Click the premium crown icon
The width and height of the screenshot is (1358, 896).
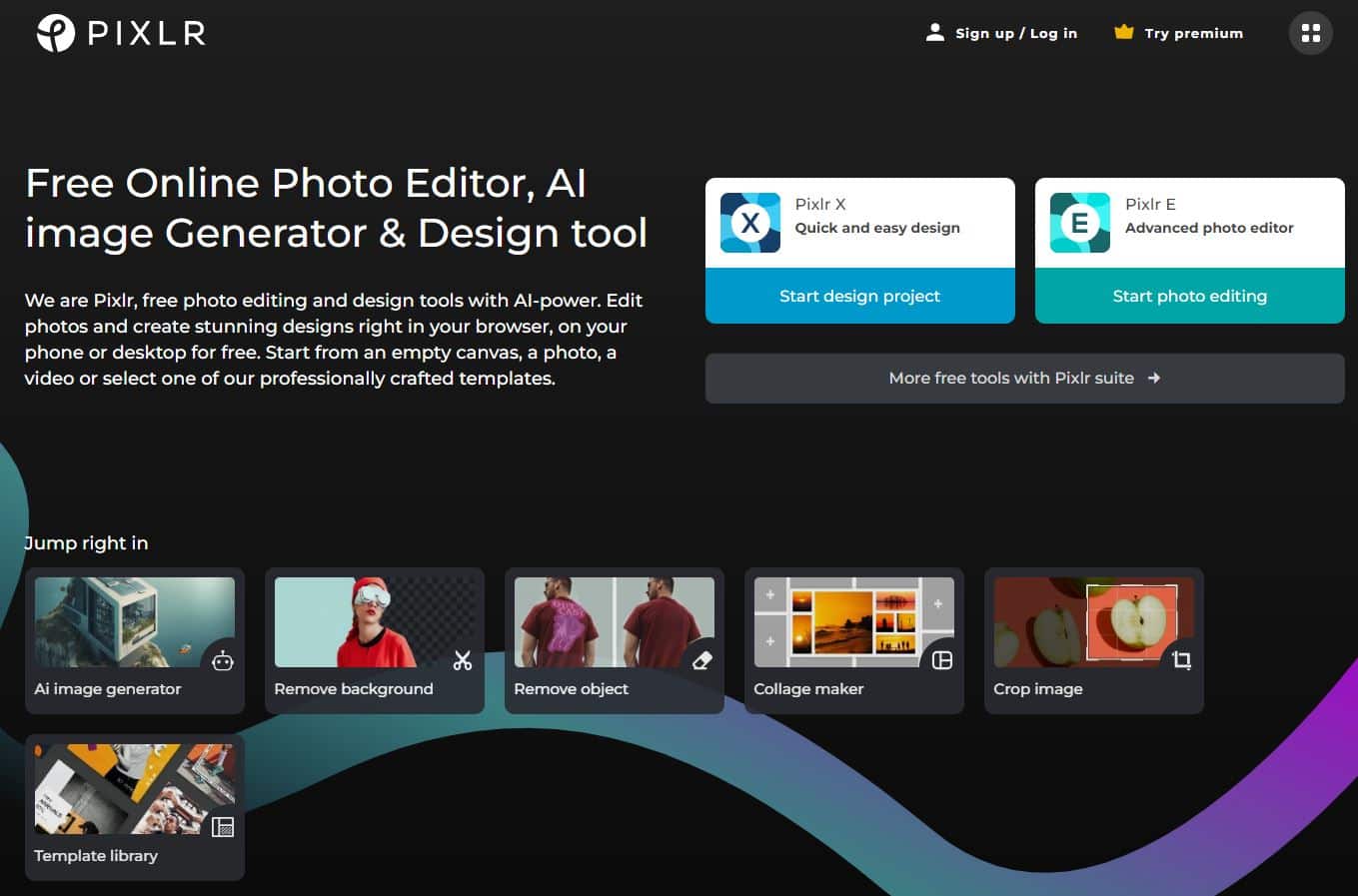point(1124,32)
